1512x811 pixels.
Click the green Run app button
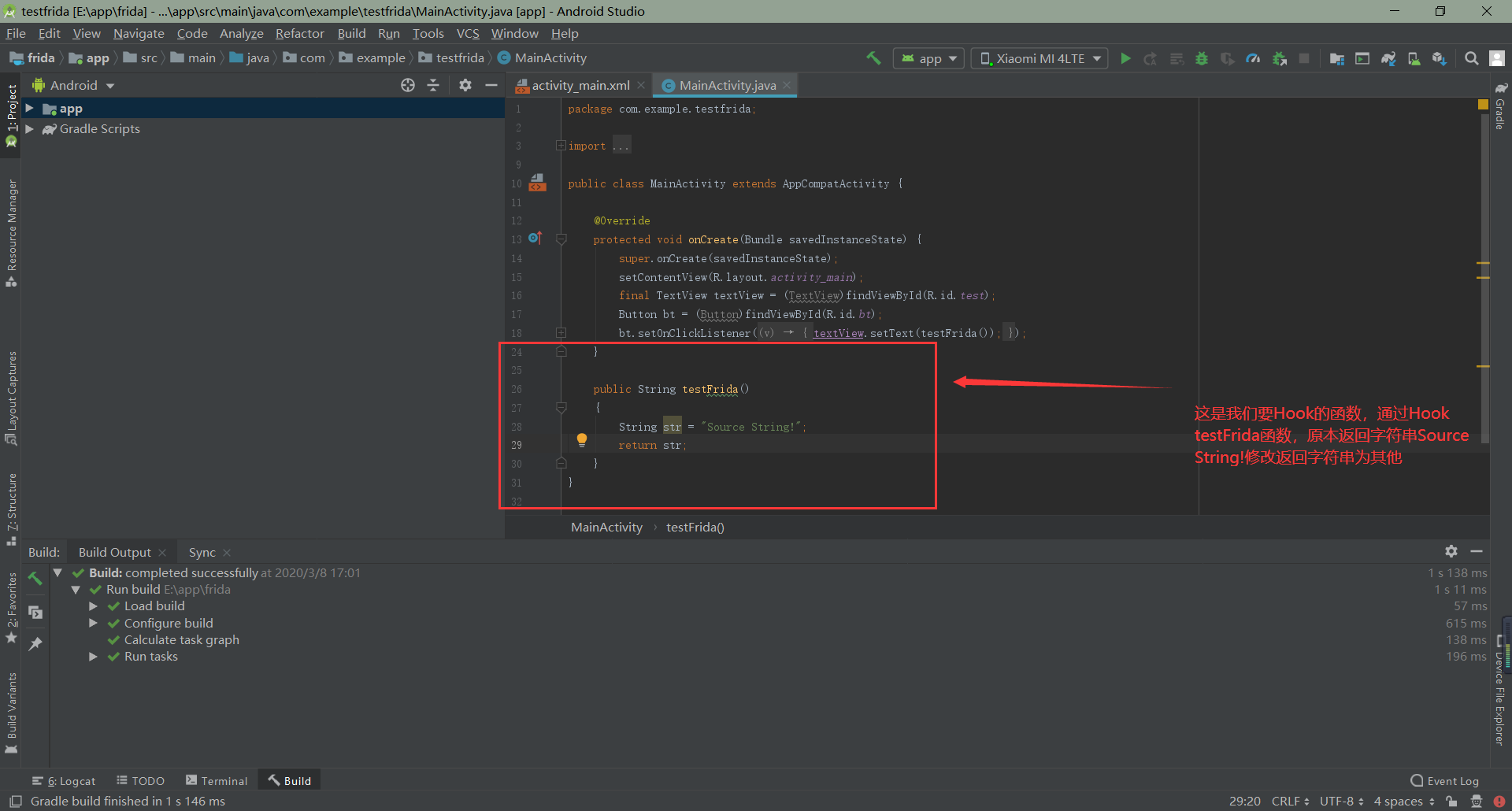pos(1125,58)
